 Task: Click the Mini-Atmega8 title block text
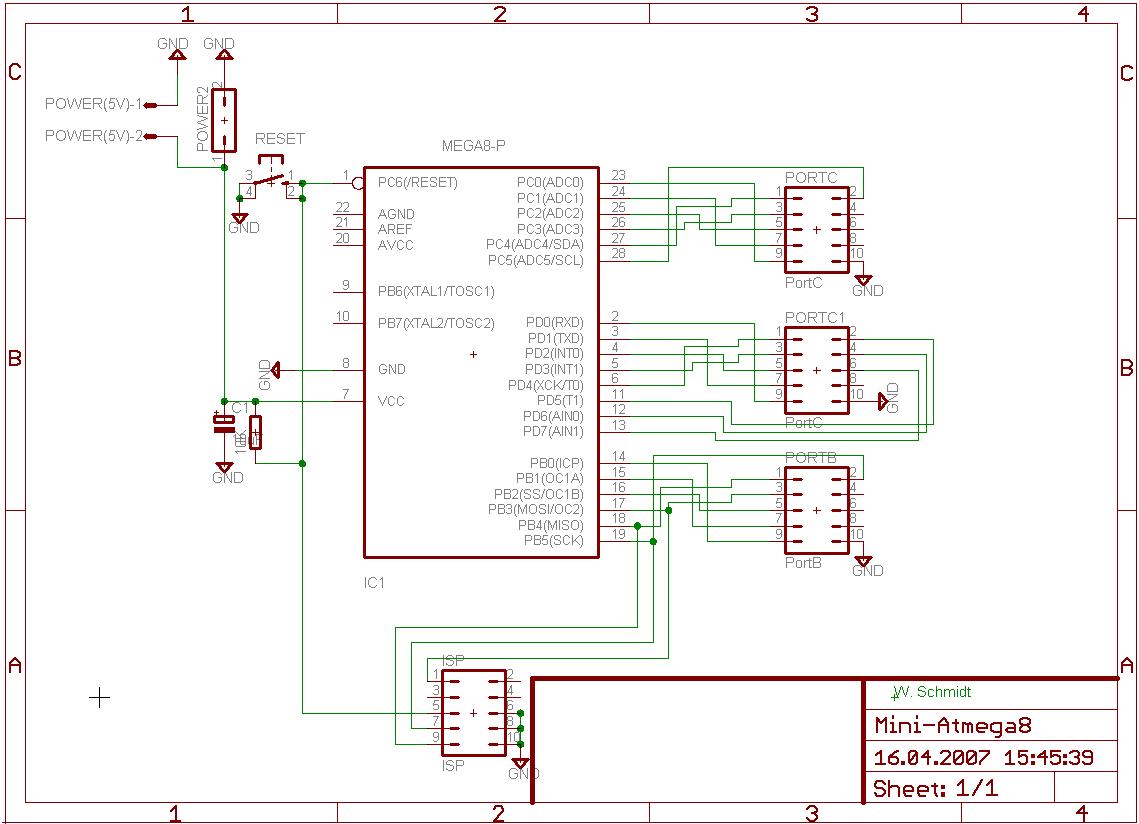(x=952, y=725)
